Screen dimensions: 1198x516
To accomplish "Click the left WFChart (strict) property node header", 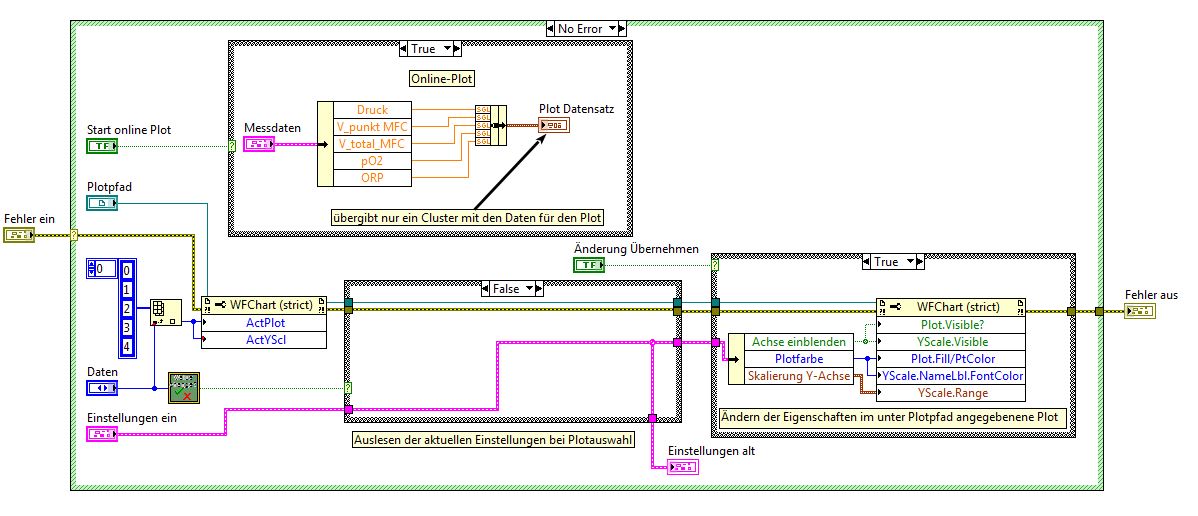I will point(264,305).
